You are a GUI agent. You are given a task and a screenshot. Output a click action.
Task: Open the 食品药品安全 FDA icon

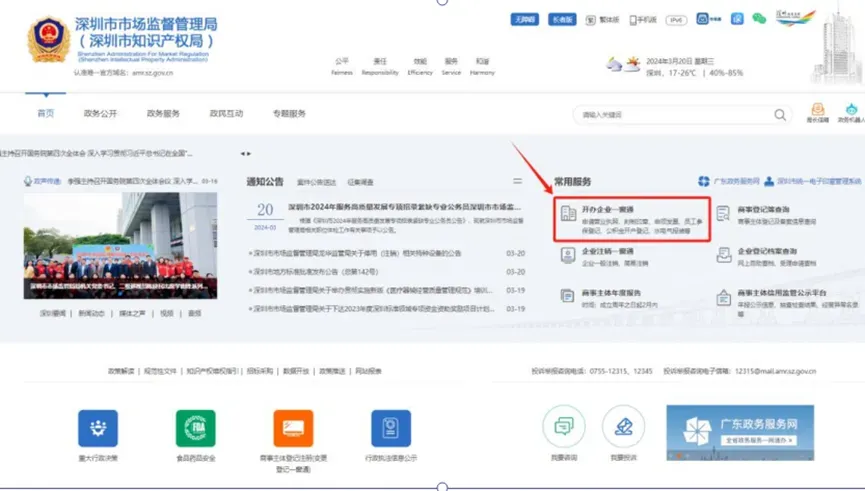(x=195, y=428)
